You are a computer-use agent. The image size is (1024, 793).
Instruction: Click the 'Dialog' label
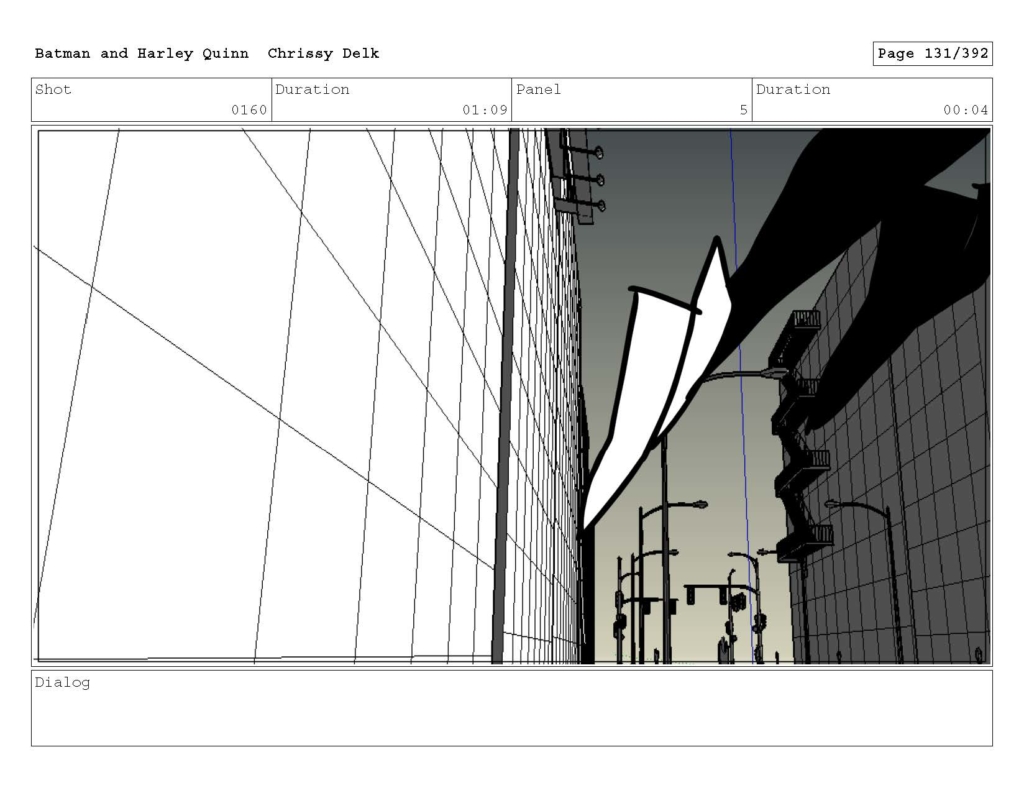63,683
